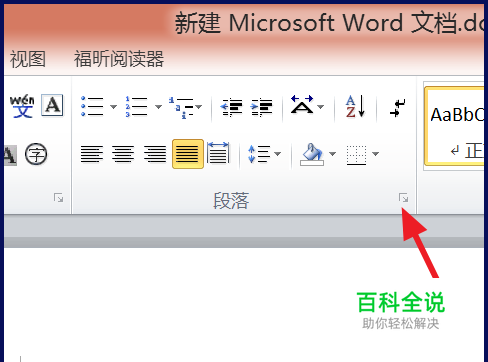The image size is (488, 362).
Task: Apply a multilevel list
Action: (181, 107)
